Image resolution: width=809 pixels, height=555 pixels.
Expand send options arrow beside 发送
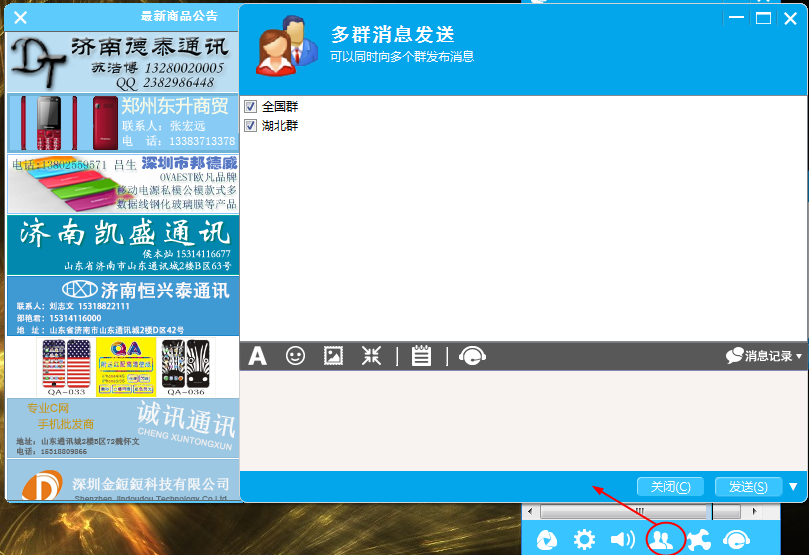(794, 486)
